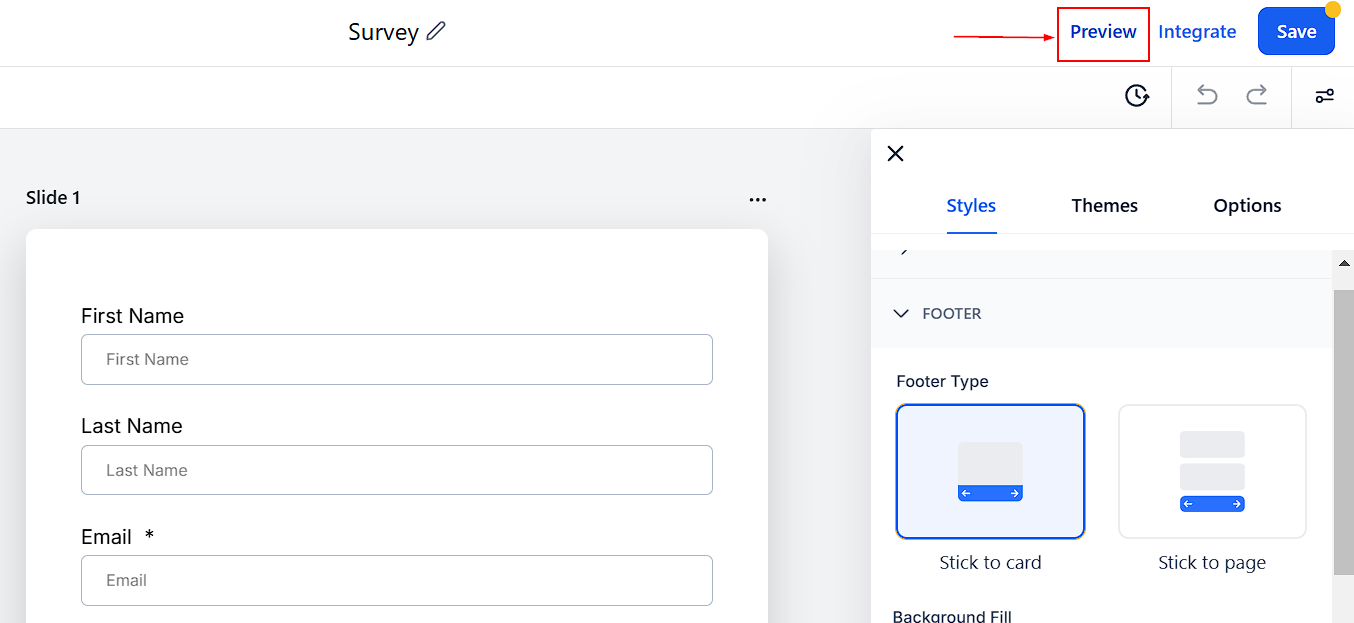Select the Stick to page footer type
This screenshot has height=623, width=1354.
[1212, 472]
